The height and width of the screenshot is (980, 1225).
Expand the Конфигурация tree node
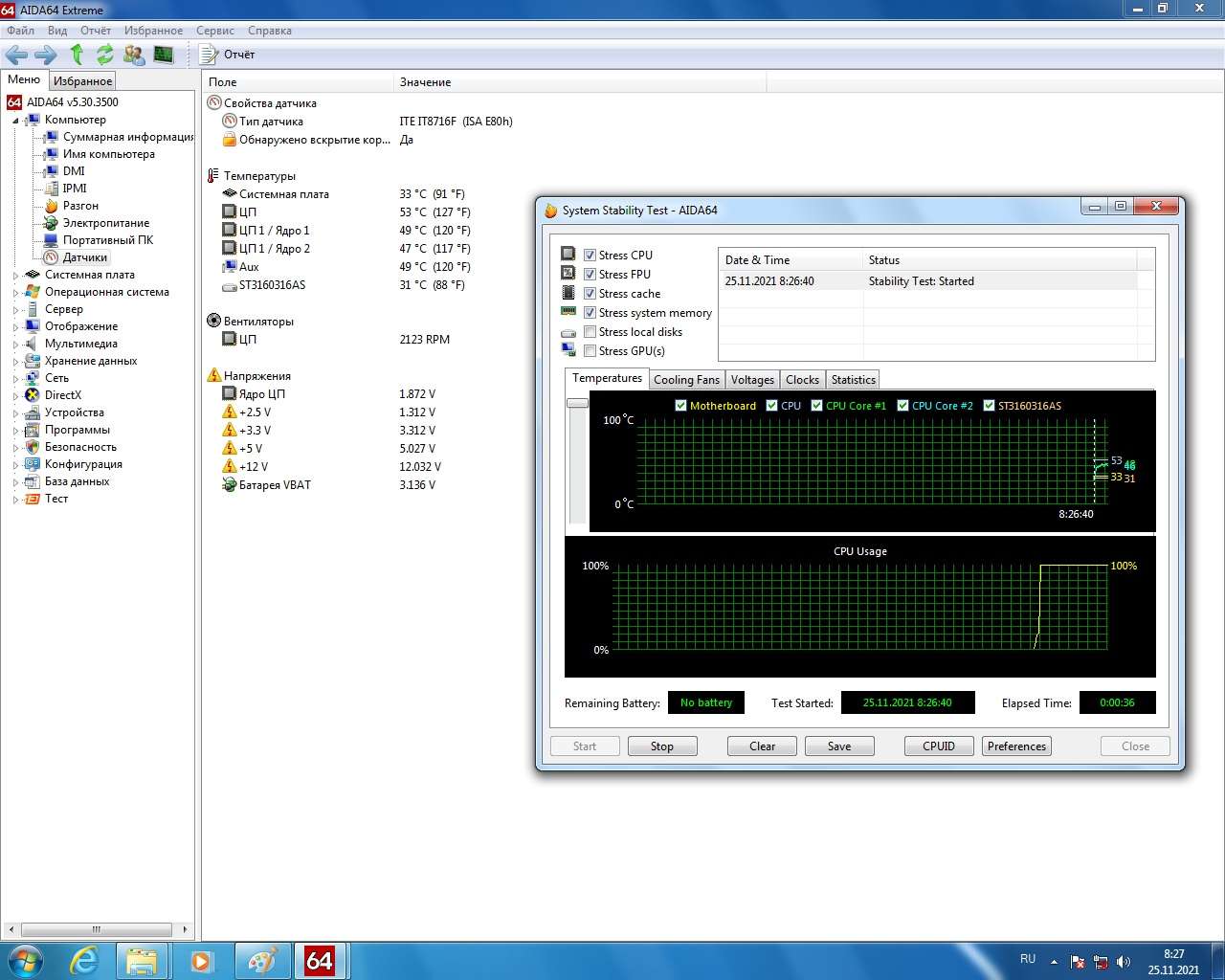[x=15, y=465]
